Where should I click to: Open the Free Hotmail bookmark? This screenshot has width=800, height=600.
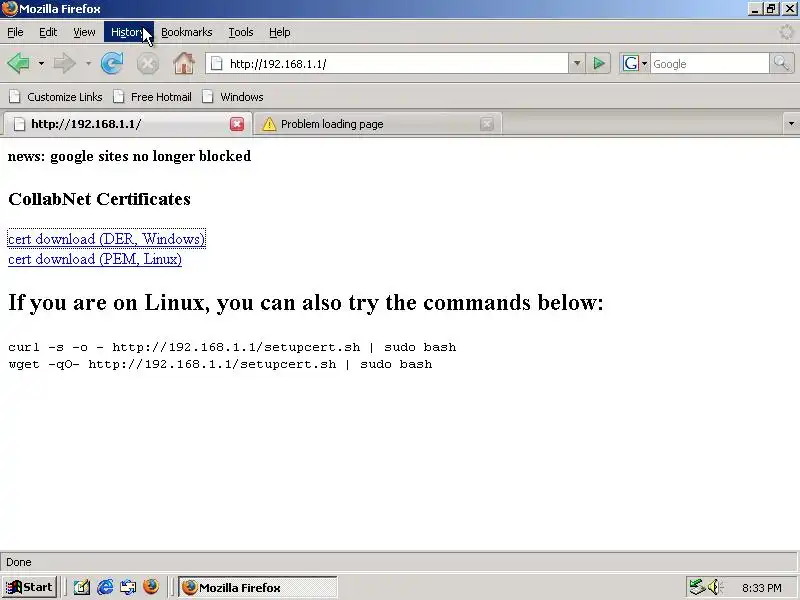153,97
